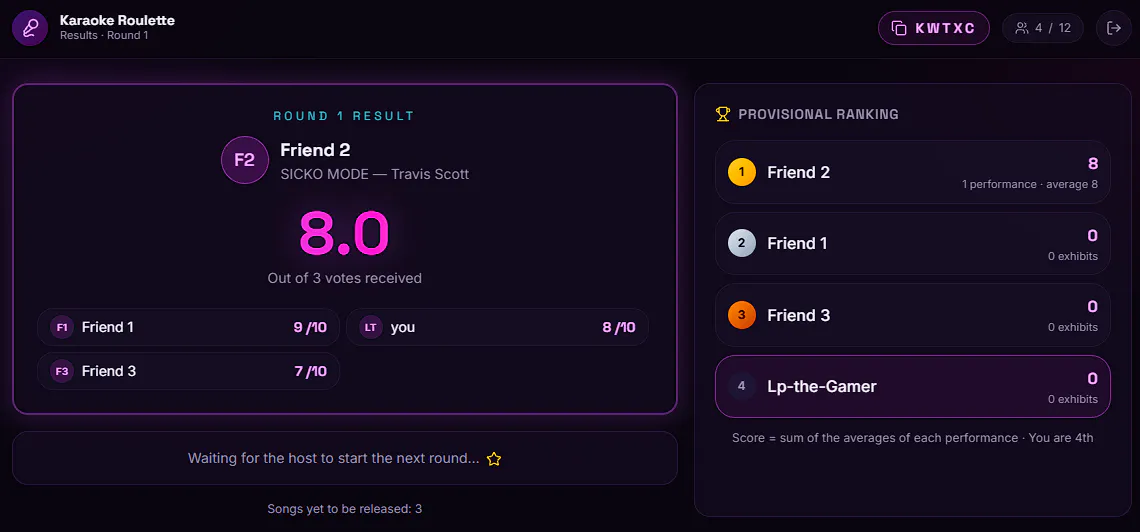Select the orange rank 3 badge
1140x532 pixels.
pyautogui.click(x=742, y=315)
